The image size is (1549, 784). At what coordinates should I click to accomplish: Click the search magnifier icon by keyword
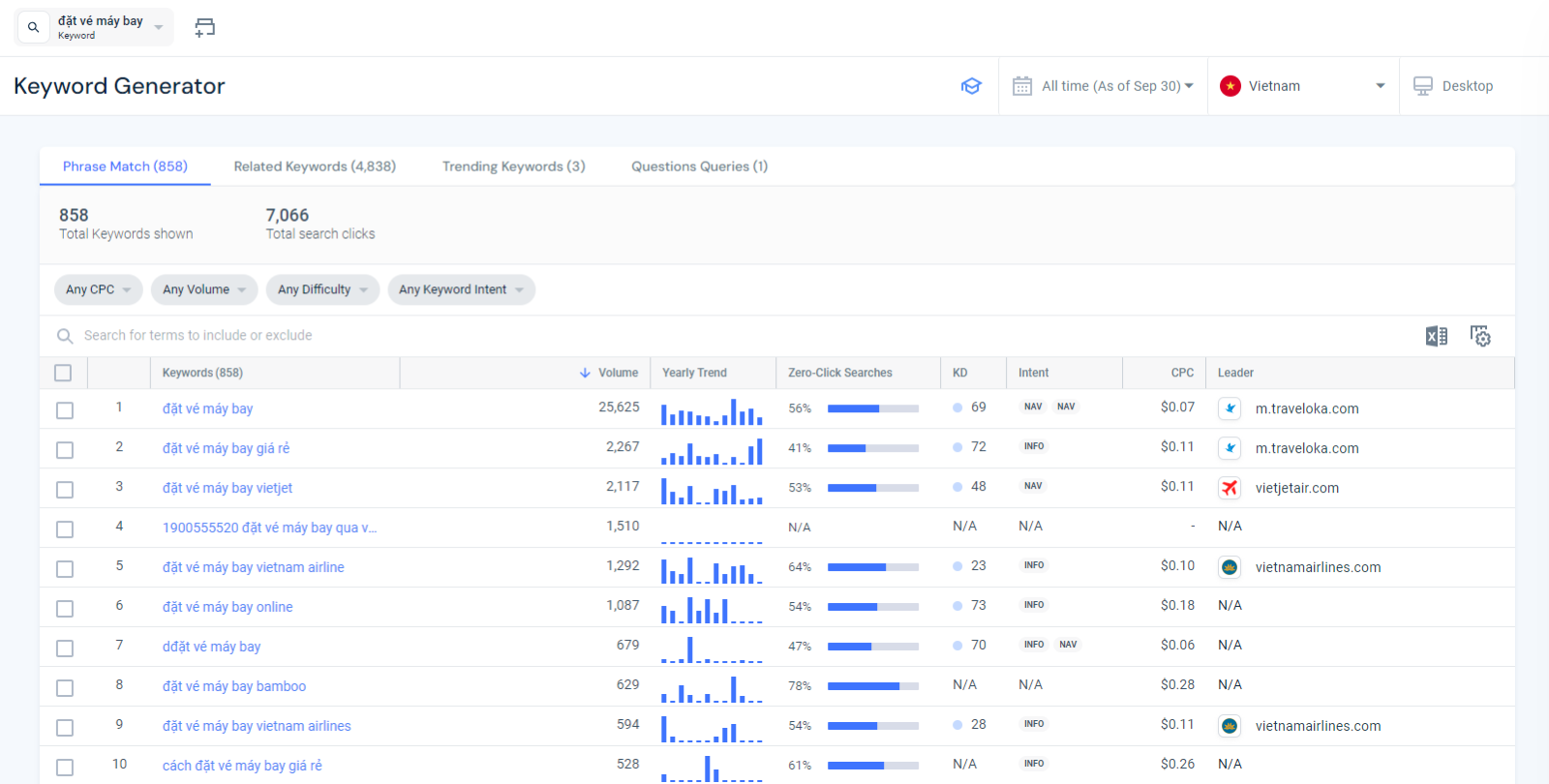[x=33, y=27]
